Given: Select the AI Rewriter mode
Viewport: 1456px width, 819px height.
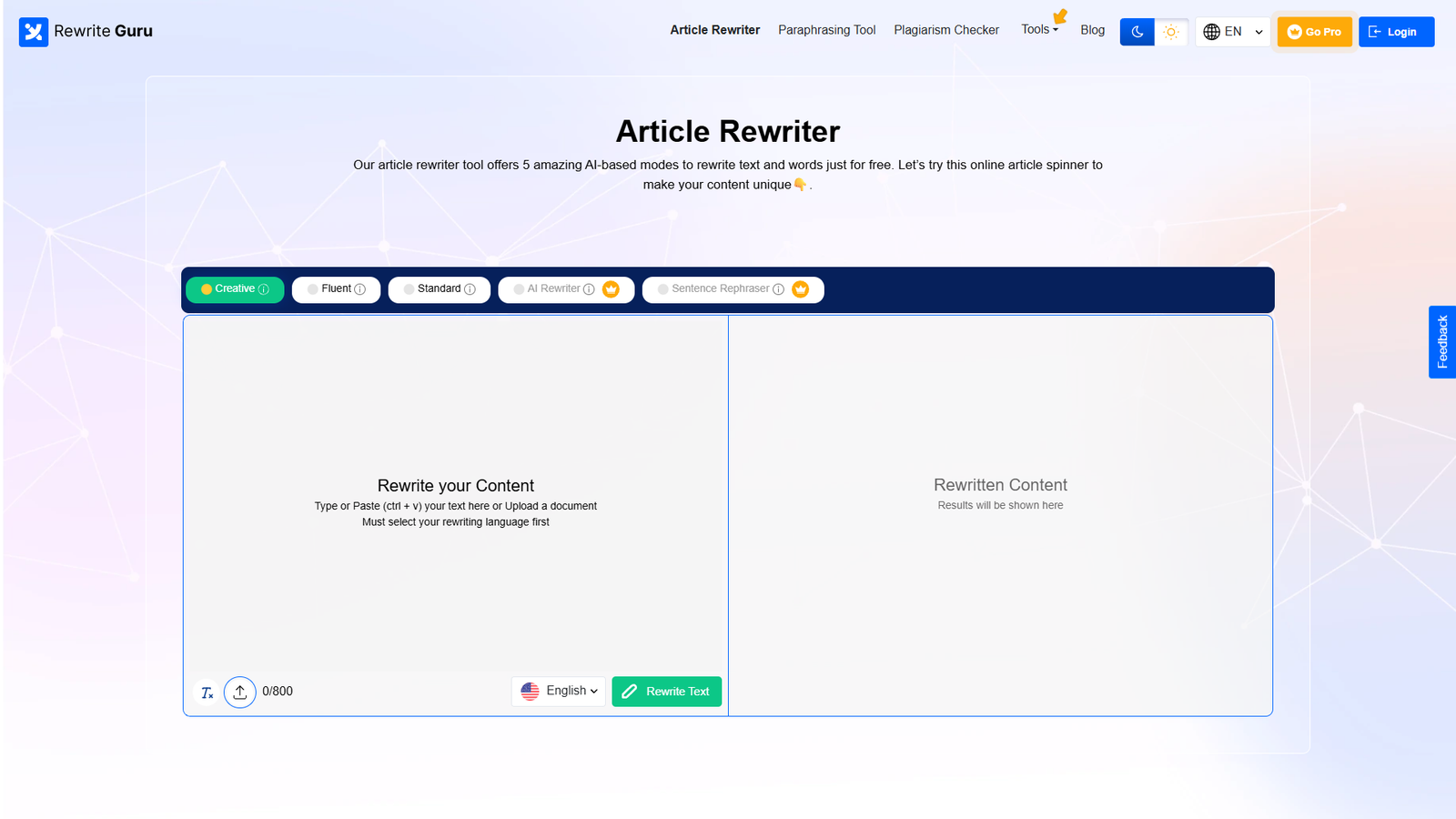Looking at the screenshot, I should click(x=566, y=289).
